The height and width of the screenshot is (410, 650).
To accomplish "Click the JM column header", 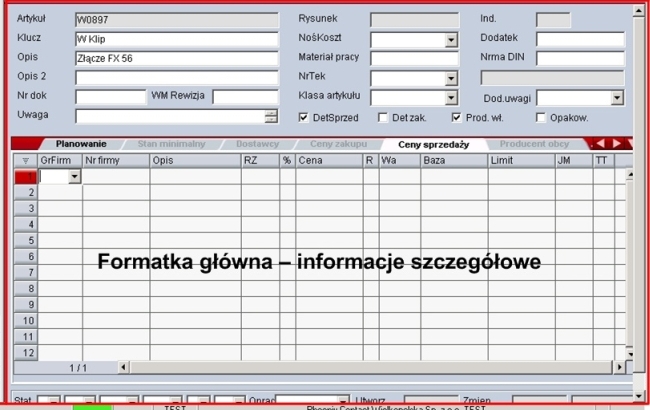I will tap(574, 160).
